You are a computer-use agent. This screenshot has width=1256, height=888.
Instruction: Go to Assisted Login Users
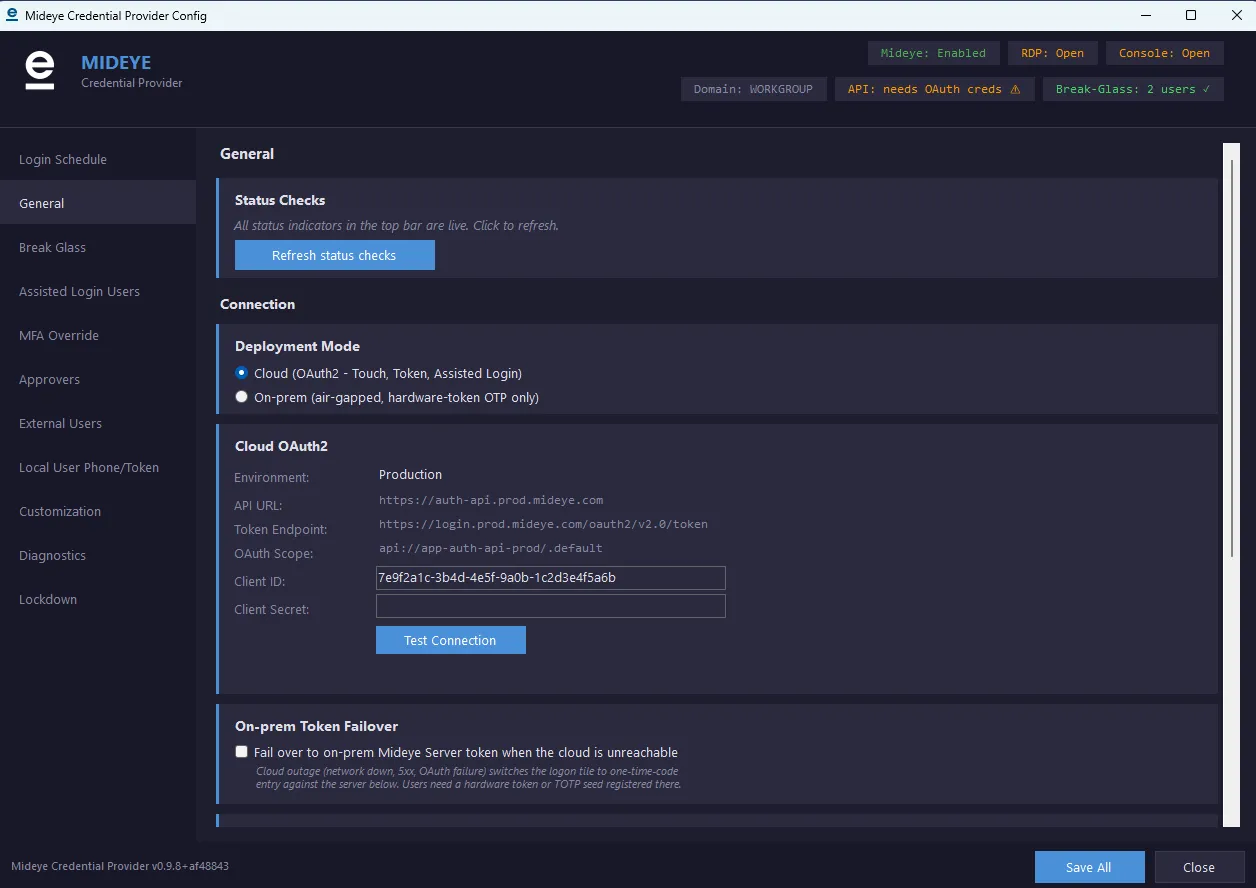click(x=98, y=291)
